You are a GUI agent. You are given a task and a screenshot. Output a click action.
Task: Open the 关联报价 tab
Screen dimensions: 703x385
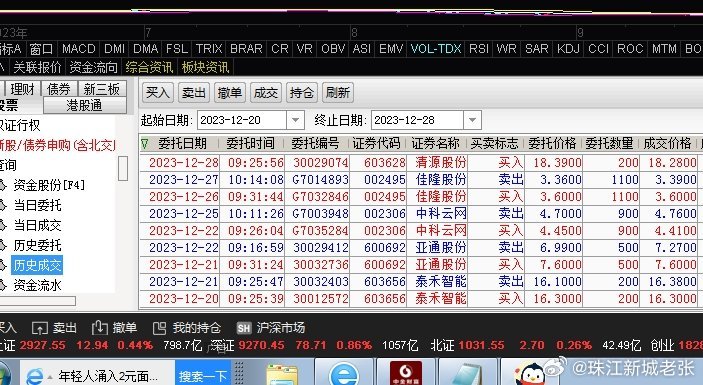coord(37,67)
